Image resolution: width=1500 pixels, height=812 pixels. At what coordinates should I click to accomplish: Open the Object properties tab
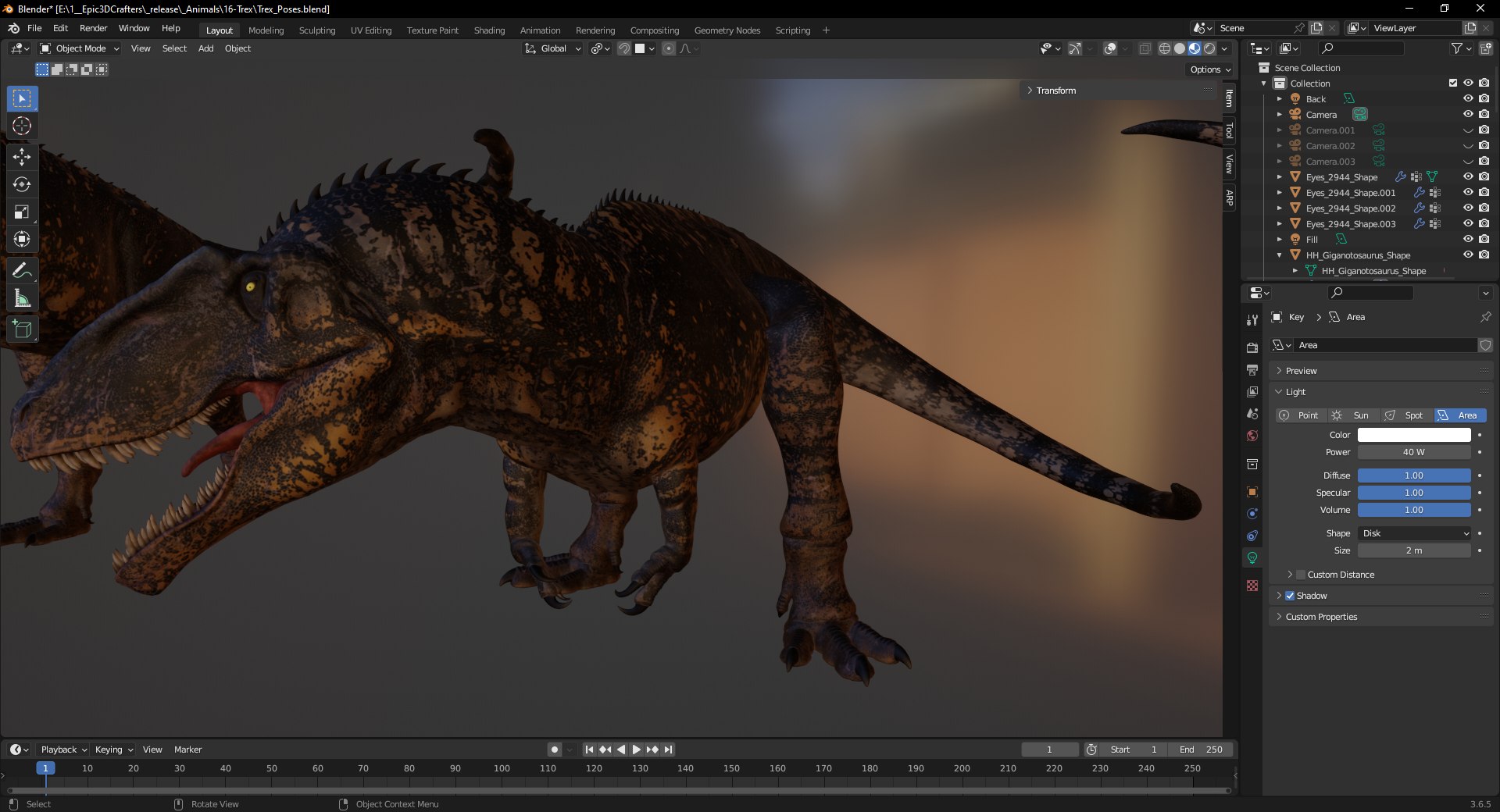tap(1252, 492)
